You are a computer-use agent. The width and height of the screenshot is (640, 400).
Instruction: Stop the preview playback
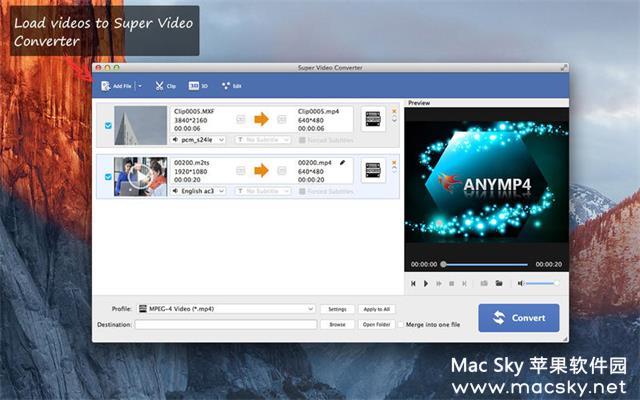[451, 283]
